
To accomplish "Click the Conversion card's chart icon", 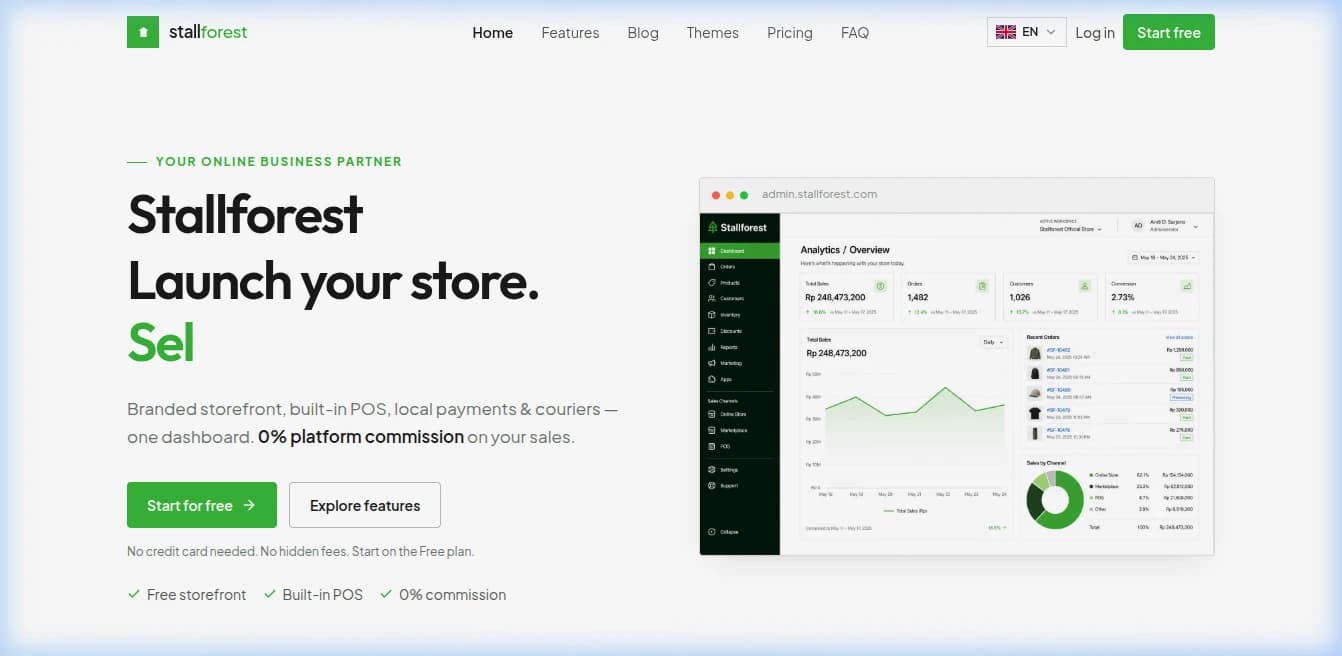I will 1187,286.
